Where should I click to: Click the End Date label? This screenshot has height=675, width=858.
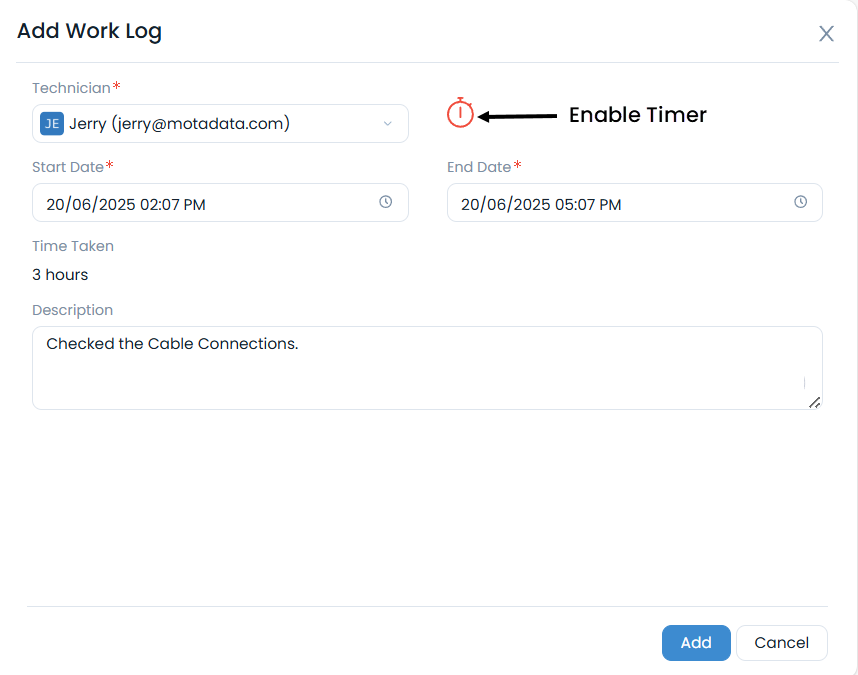click(x=479, y=166)
